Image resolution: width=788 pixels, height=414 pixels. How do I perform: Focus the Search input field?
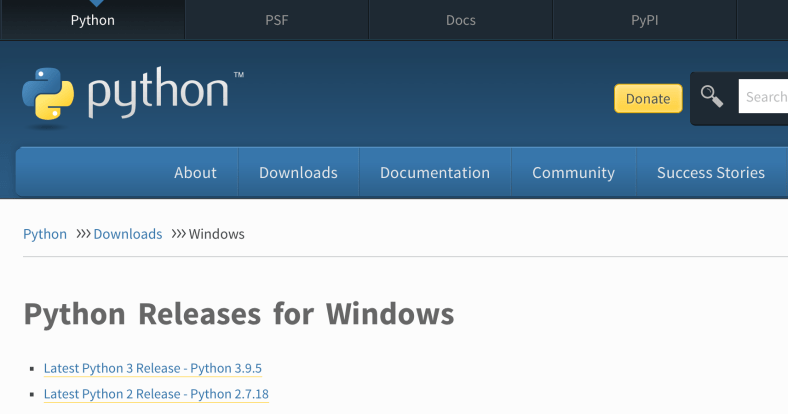(x=763, y=96)
